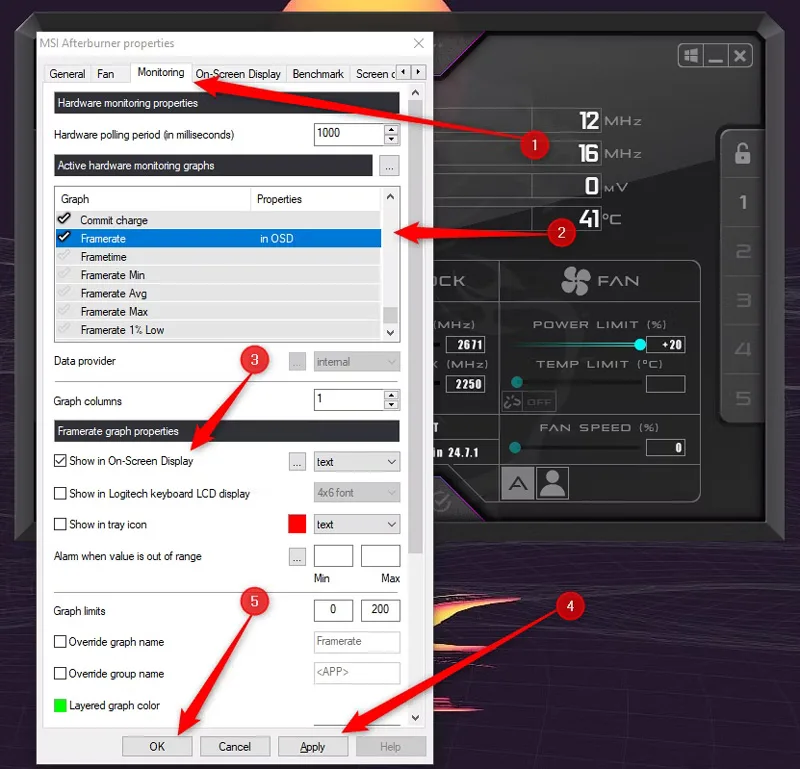Decrease the hardware polling period value
The width and height of the screenshot is (800, 769).
pos(391,139)
